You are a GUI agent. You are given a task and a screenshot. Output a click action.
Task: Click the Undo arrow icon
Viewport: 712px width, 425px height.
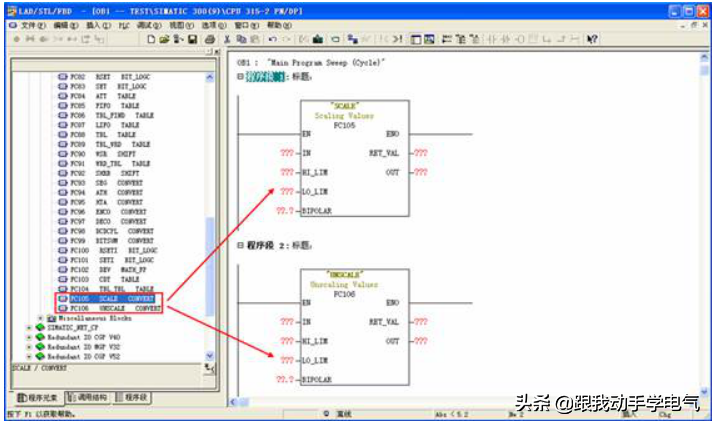point(272,40)
